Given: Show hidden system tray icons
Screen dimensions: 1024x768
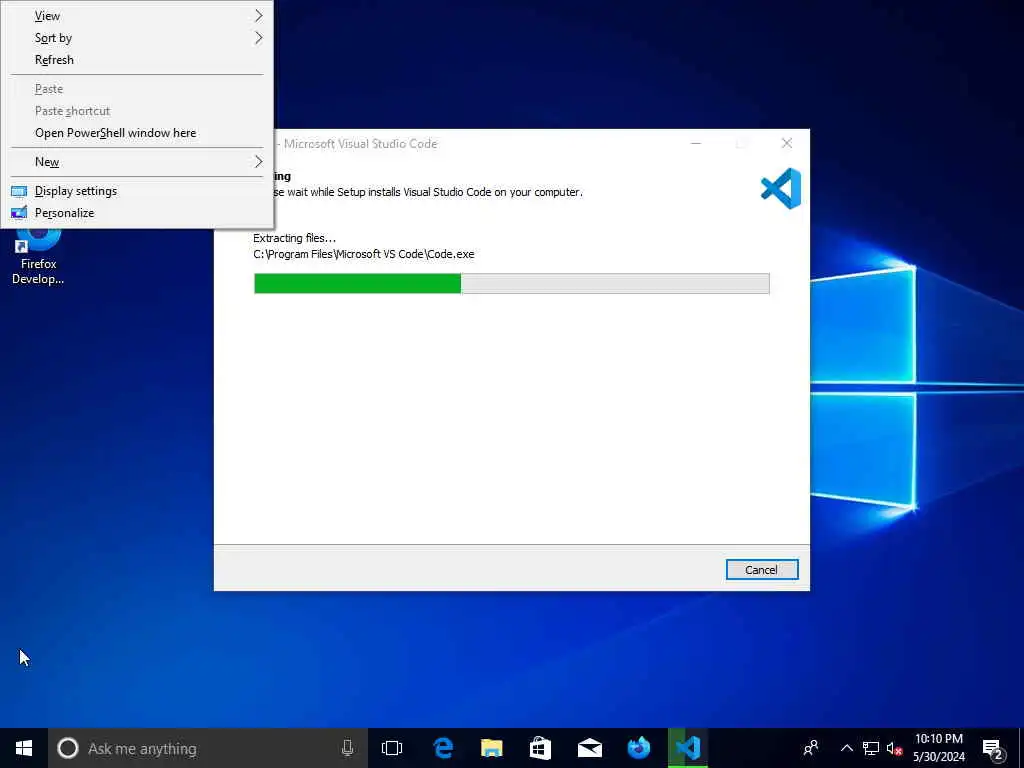Looking at the screenshot, I should [x=846, y=748].
